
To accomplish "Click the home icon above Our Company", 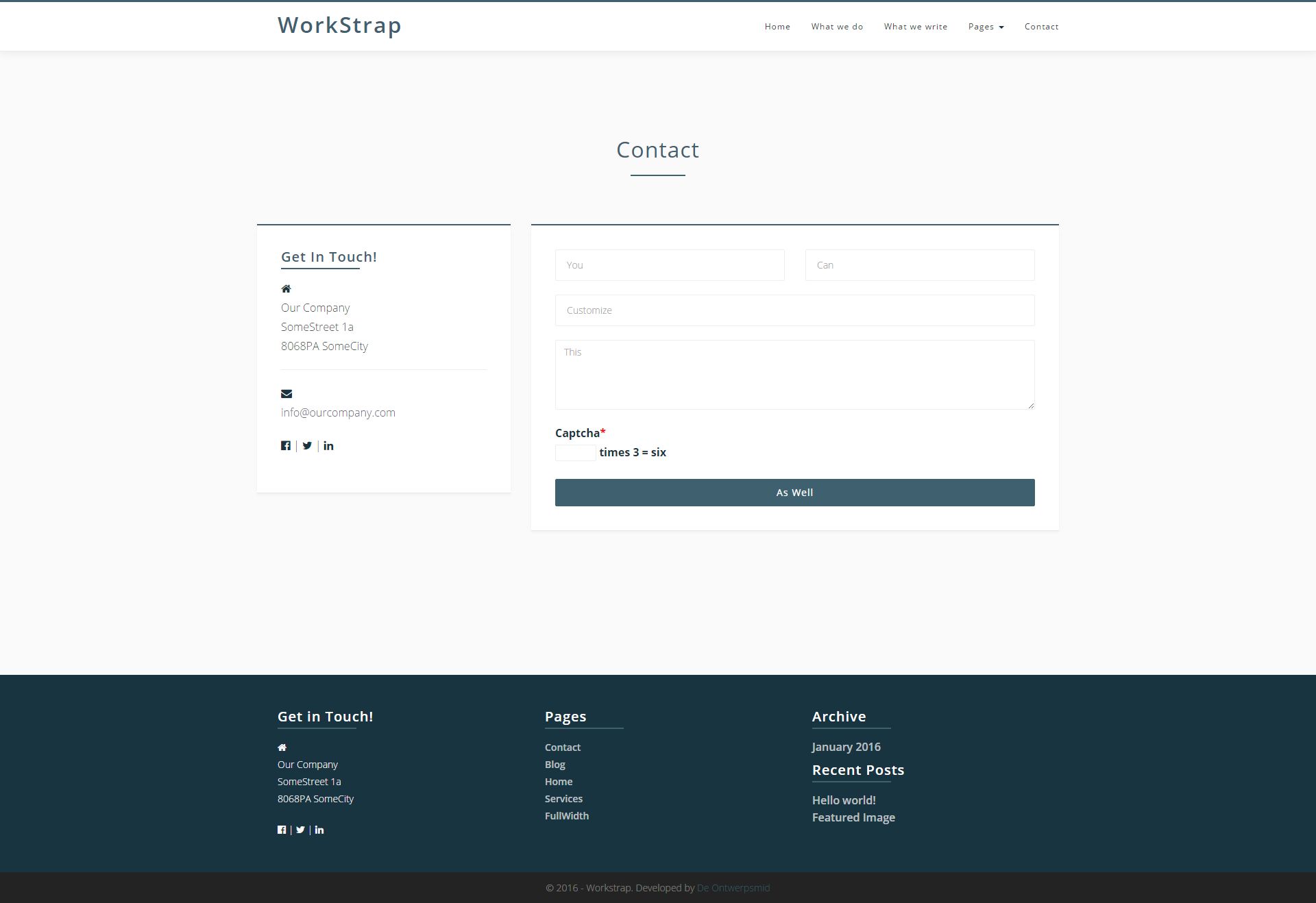I will pos(287,288).
